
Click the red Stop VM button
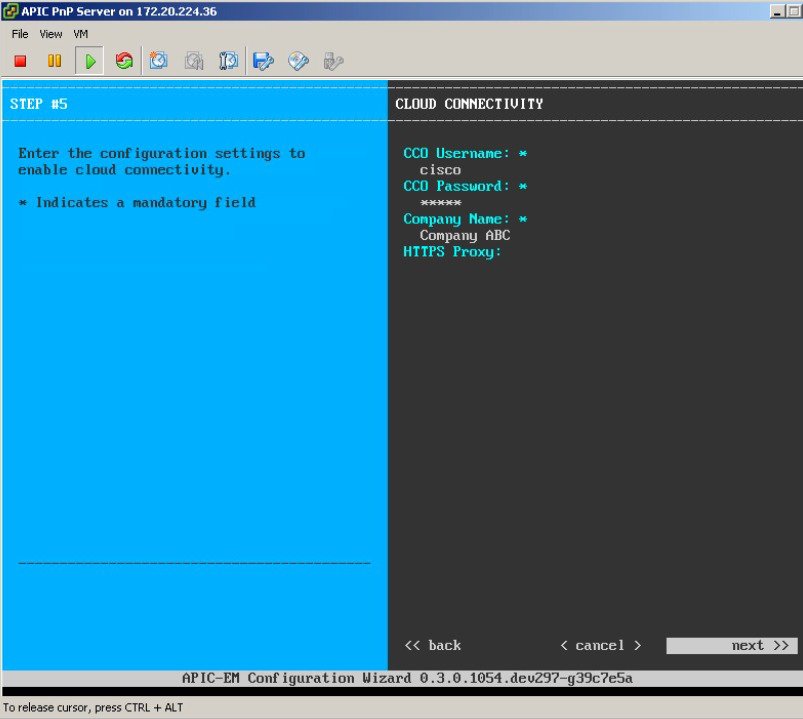coord(20,61)
